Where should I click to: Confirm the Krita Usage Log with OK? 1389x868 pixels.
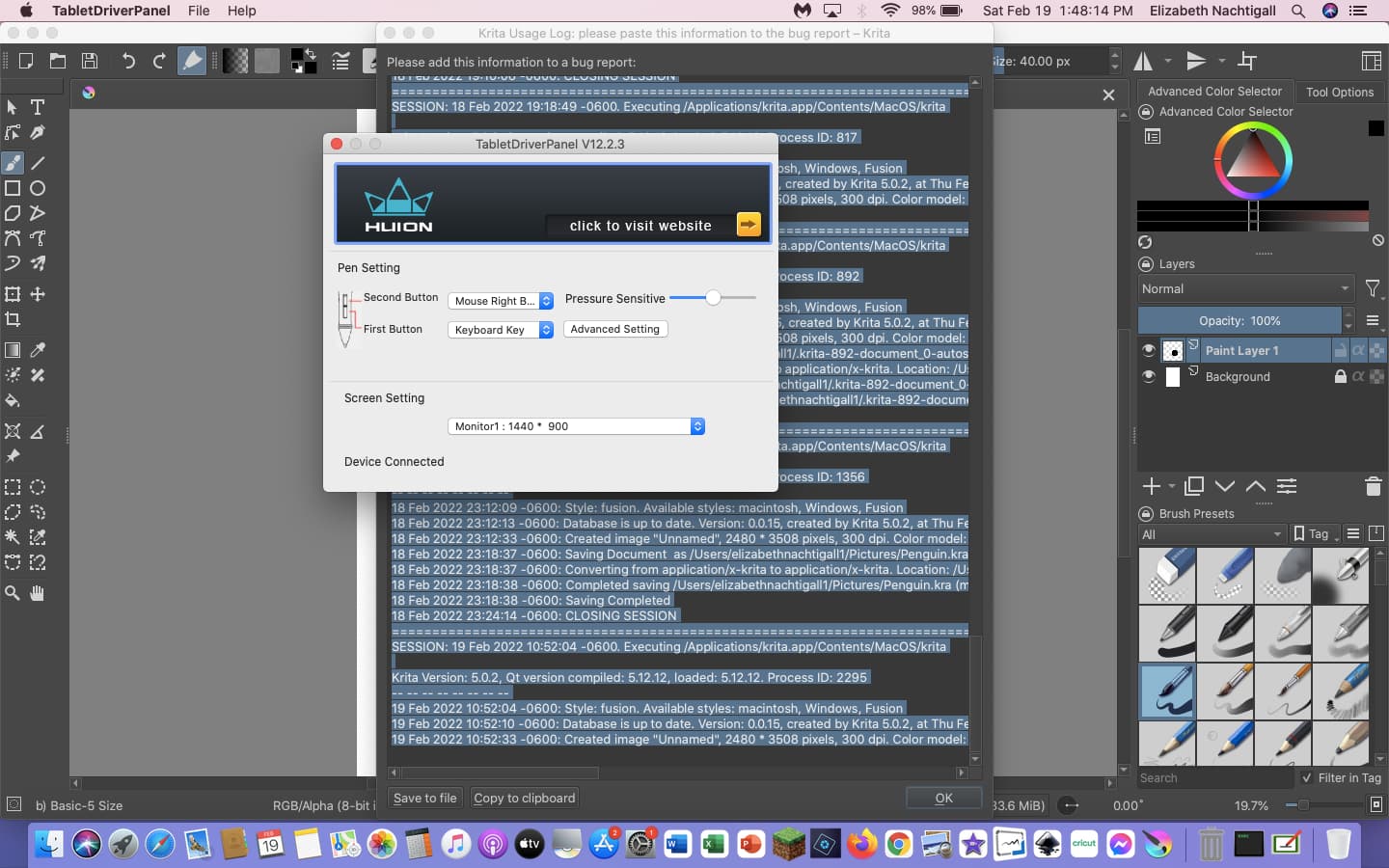pos(943,798)
